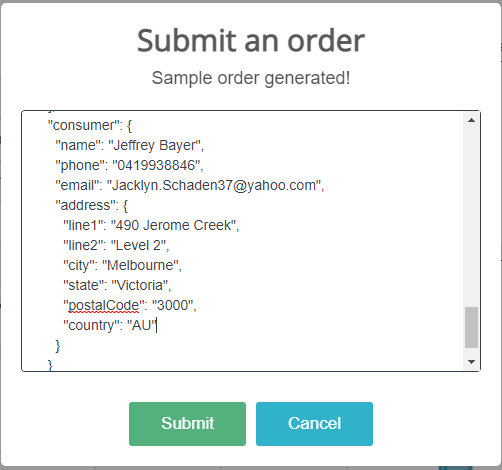
Task: Cancel the order submission dialog
Action: pyautogui.click(x=314, y=424)
